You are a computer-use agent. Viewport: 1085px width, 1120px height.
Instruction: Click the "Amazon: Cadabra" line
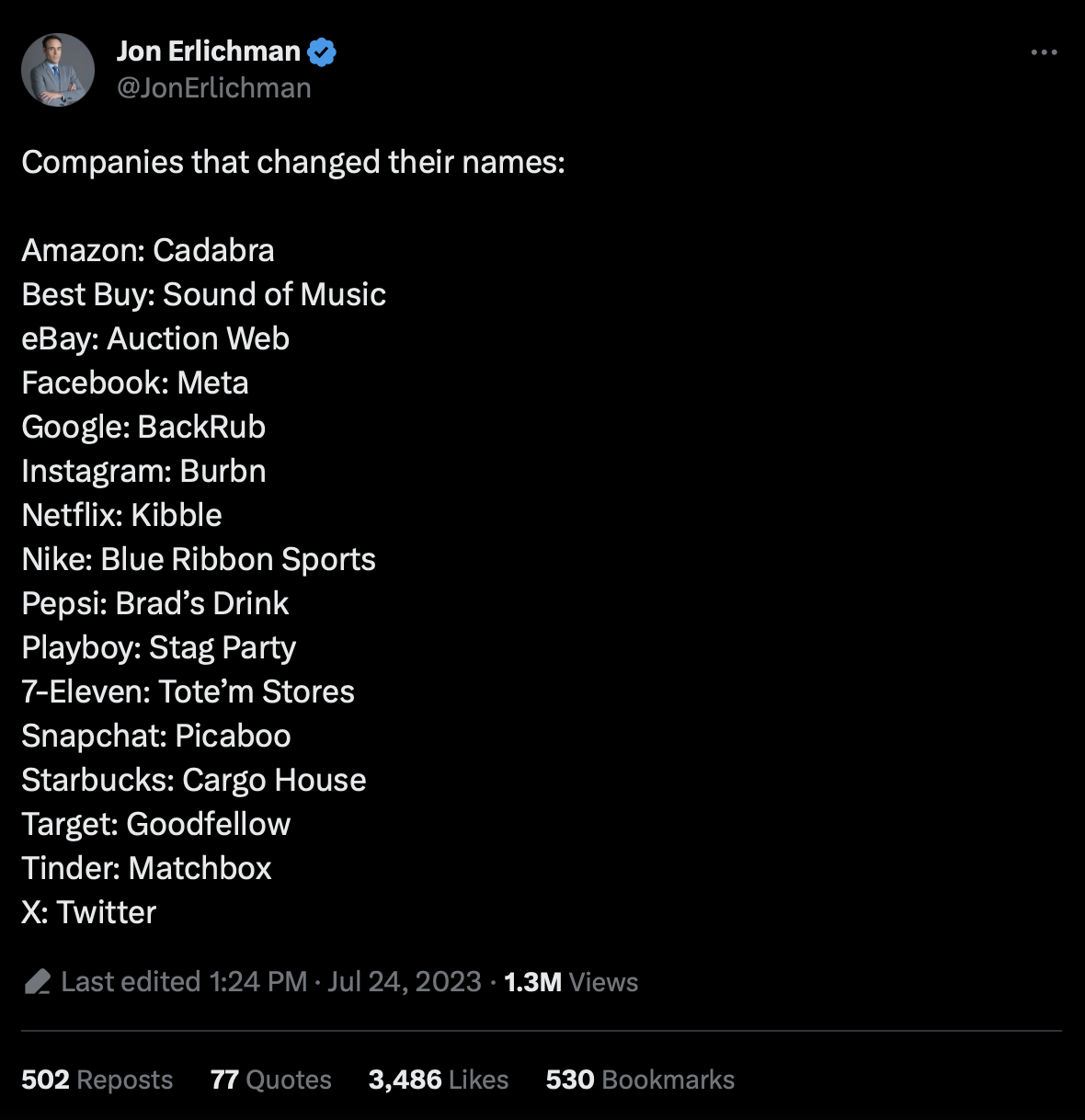click(148, 250)
